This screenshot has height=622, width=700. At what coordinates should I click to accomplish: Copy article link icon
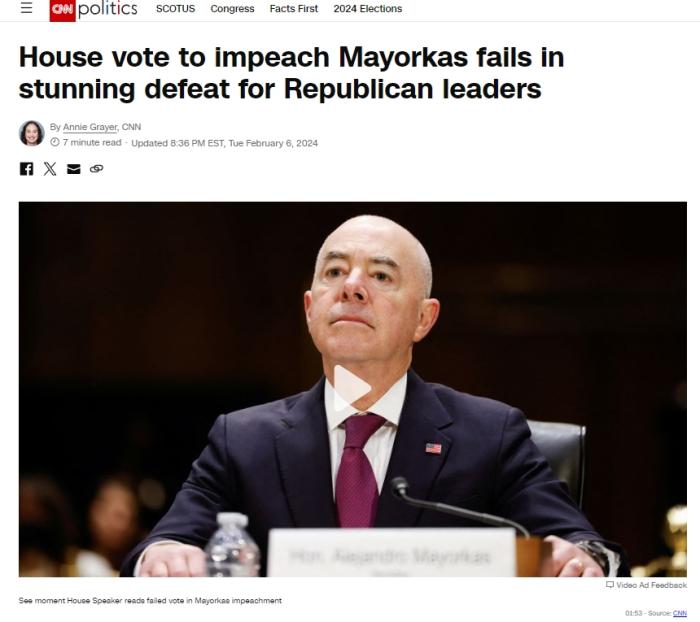pyautogui.click(x=96, y=168)
